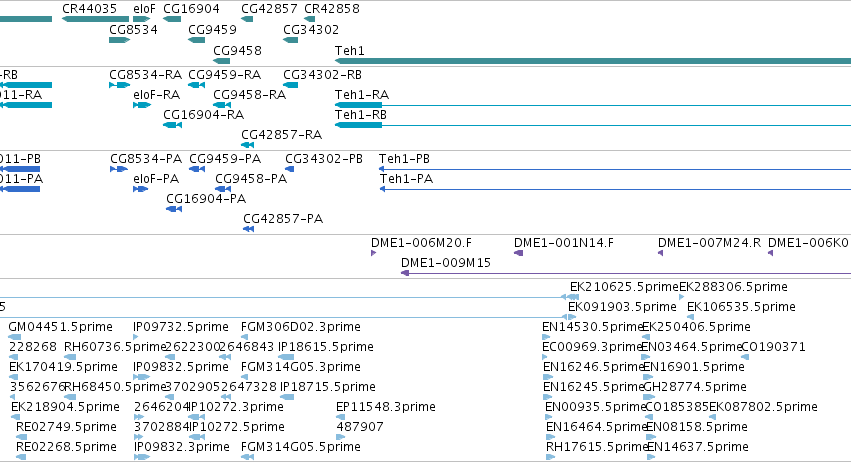This screenshot has height=462, width=851.
Task: Click the DME1-009M15 BAC label
Action: (x=446, y=263)
